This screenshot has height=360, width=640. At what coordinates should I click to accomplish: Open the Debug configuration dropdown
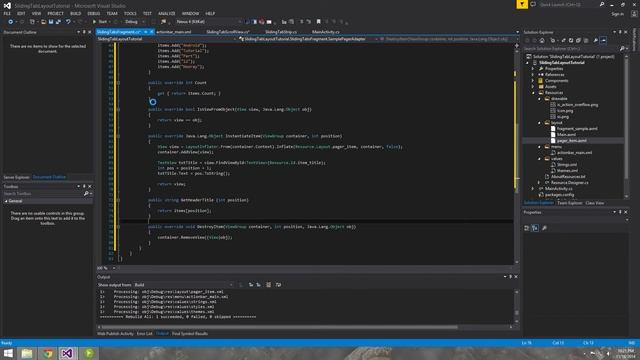click(134, 22)
